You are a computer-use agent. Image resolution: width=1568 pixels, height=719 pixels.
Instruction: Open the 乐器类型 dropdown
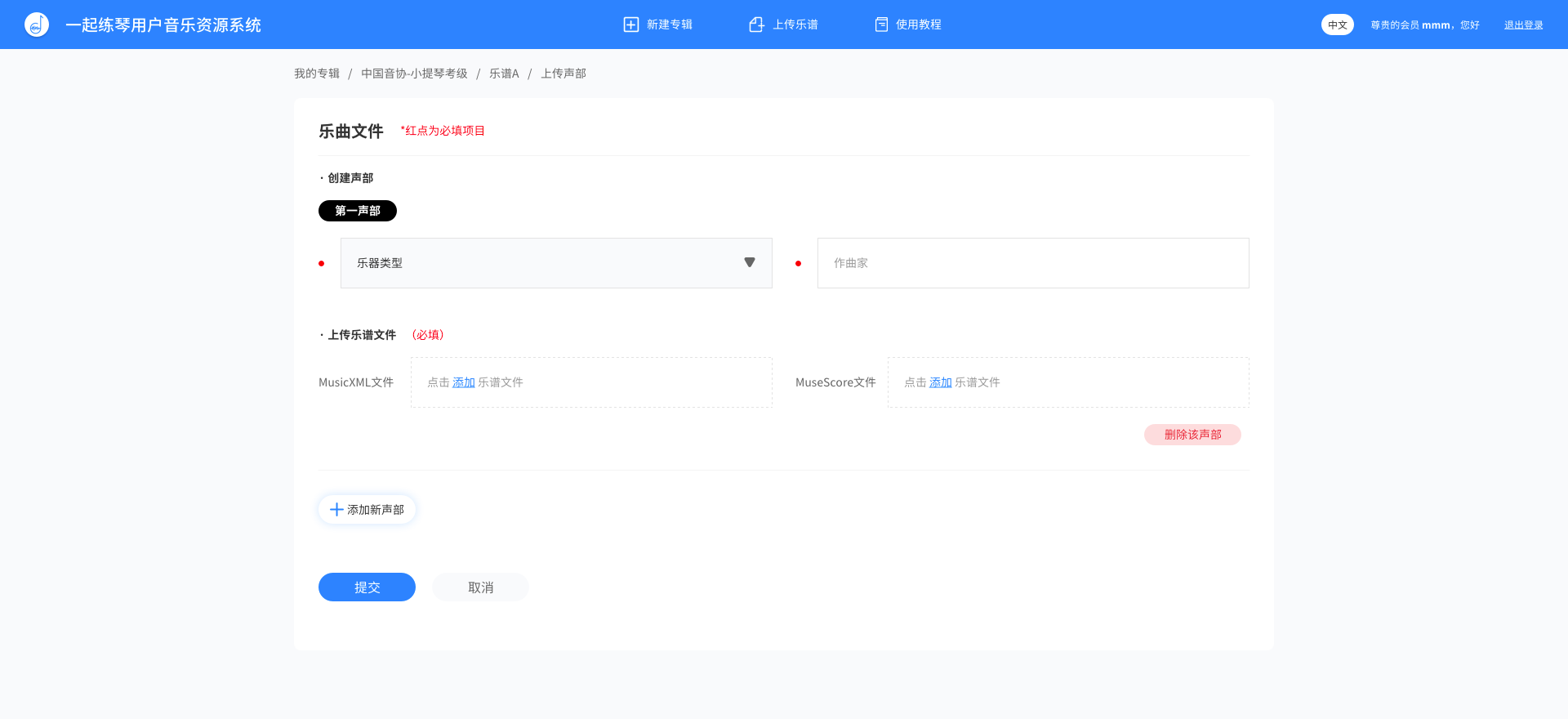click(556, 263)
